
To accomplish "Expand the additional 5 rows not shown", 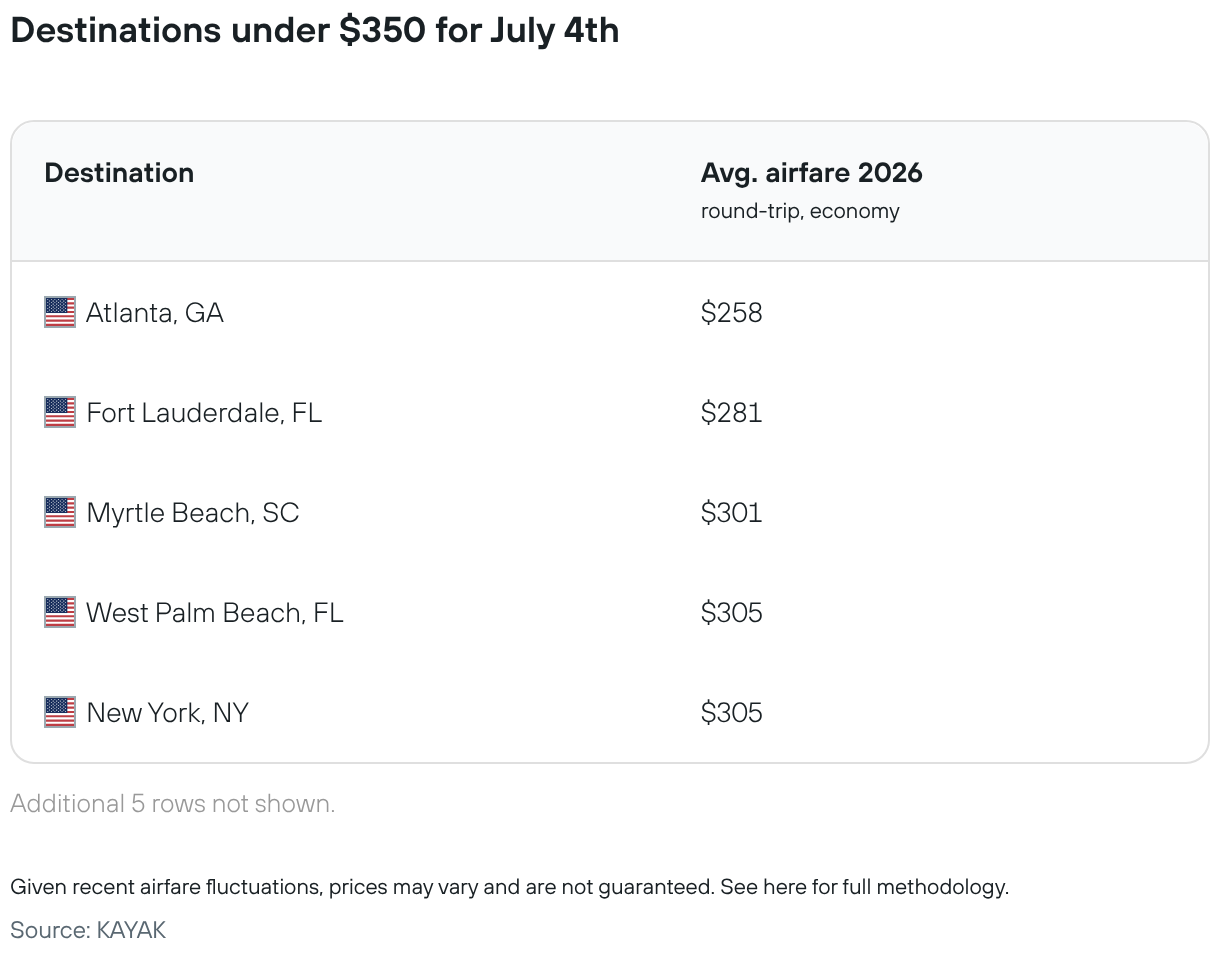I will [x=173, y=804].
